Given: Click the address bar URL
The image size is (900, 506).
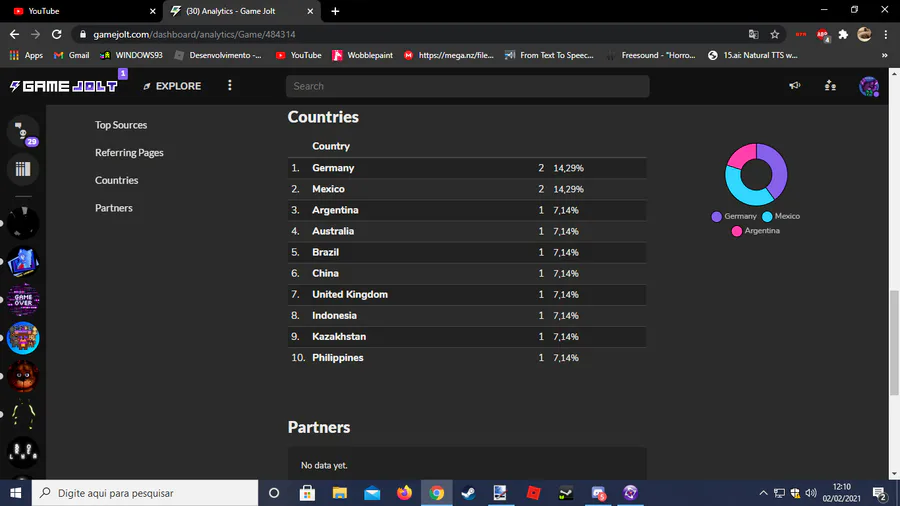Looking at the screenshot, I should [x=194, y=34].
